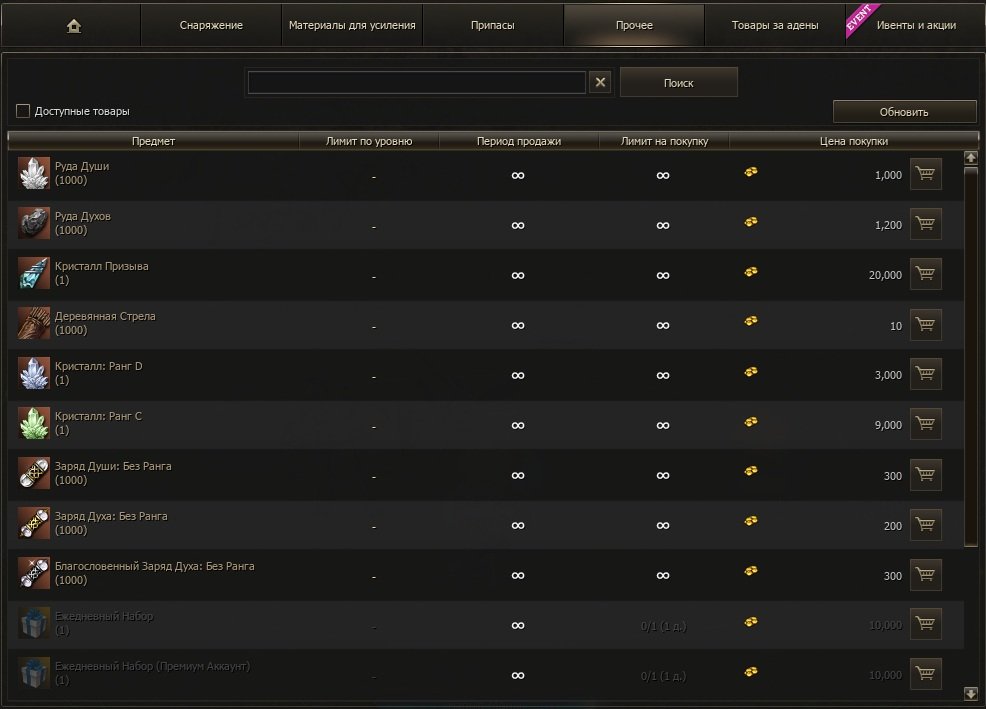Clear the search field with X
This screenshot has width=986, height=709.
(x=601, y=82)
